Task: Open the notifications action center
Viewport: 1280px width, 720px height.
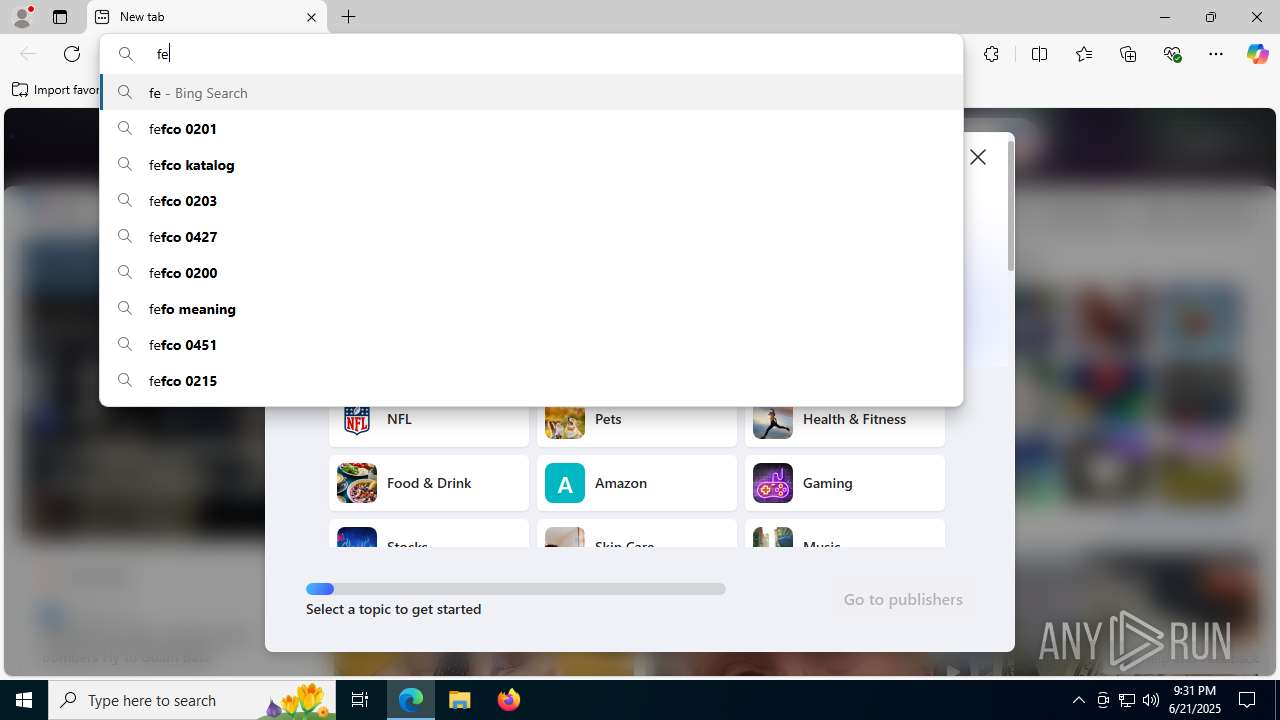Action: tap(1248, 700)
